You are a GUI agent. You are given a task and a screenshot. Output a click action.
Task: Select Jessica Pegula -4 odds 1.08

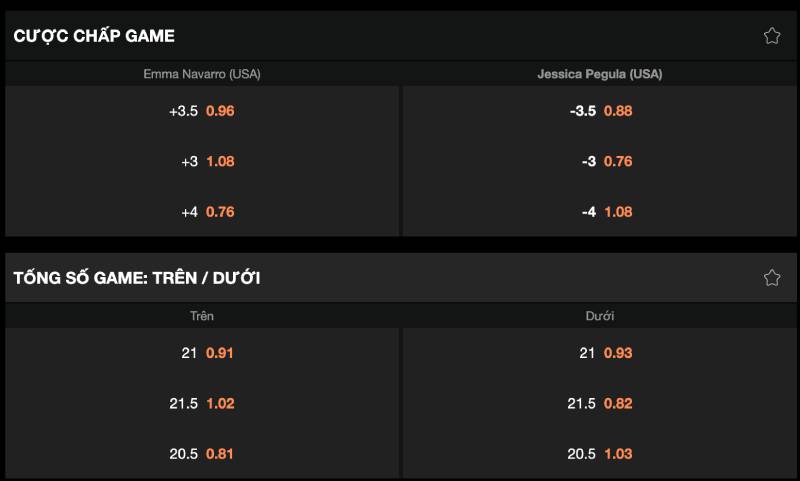(x=600, y=212)
